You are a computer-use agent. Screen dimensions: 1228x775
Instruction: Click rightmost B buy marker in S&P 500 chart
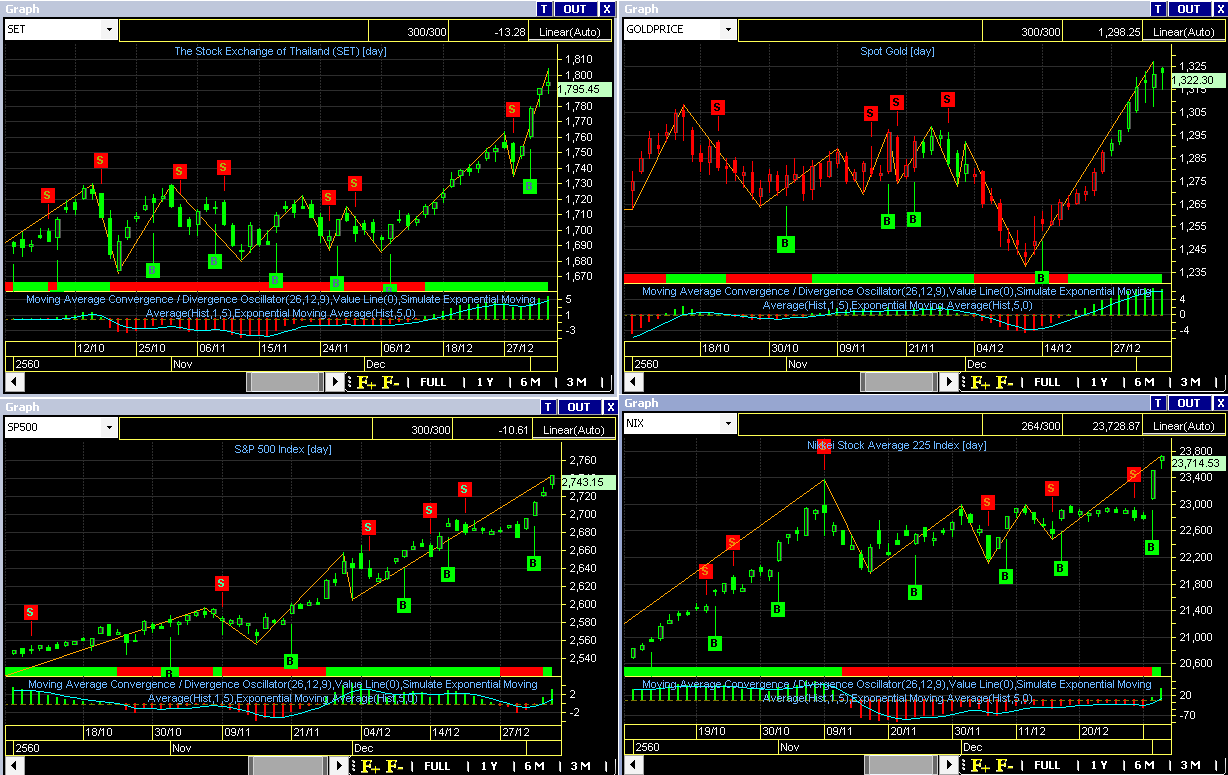tap(533, 563)
